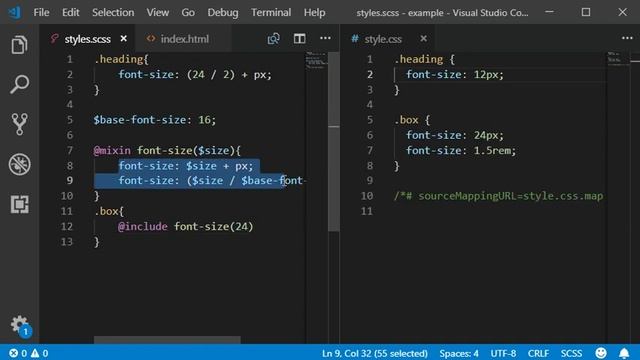The height and width of the screenshot is (360, 640).
Task: Click font-size: 1.5rem; in style.css
Action: (461, 150)
